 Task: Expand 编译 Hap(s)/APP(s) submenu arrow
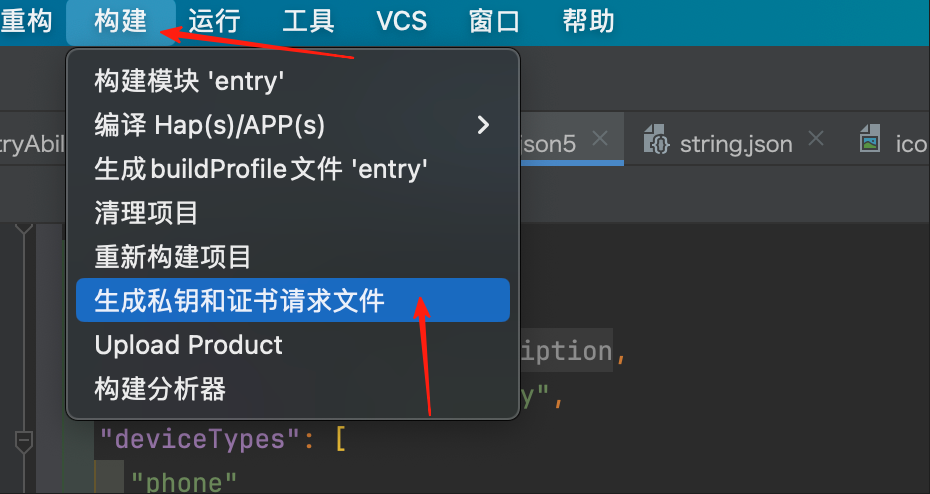pyautogui.click(x=484, y=125)
